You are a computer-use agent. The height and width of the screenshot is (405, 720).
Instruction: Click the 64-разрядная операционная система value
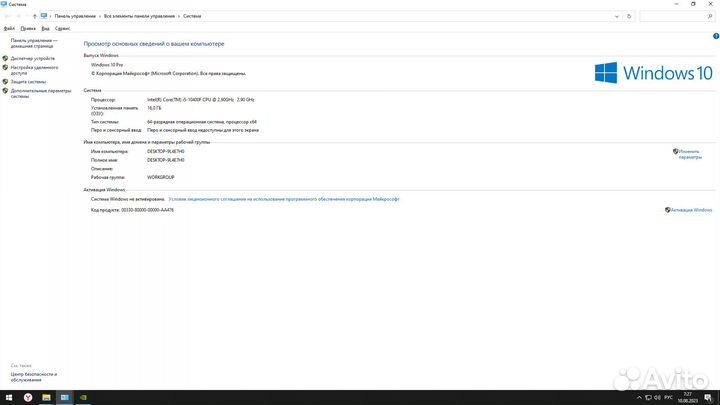coord(202,122)
